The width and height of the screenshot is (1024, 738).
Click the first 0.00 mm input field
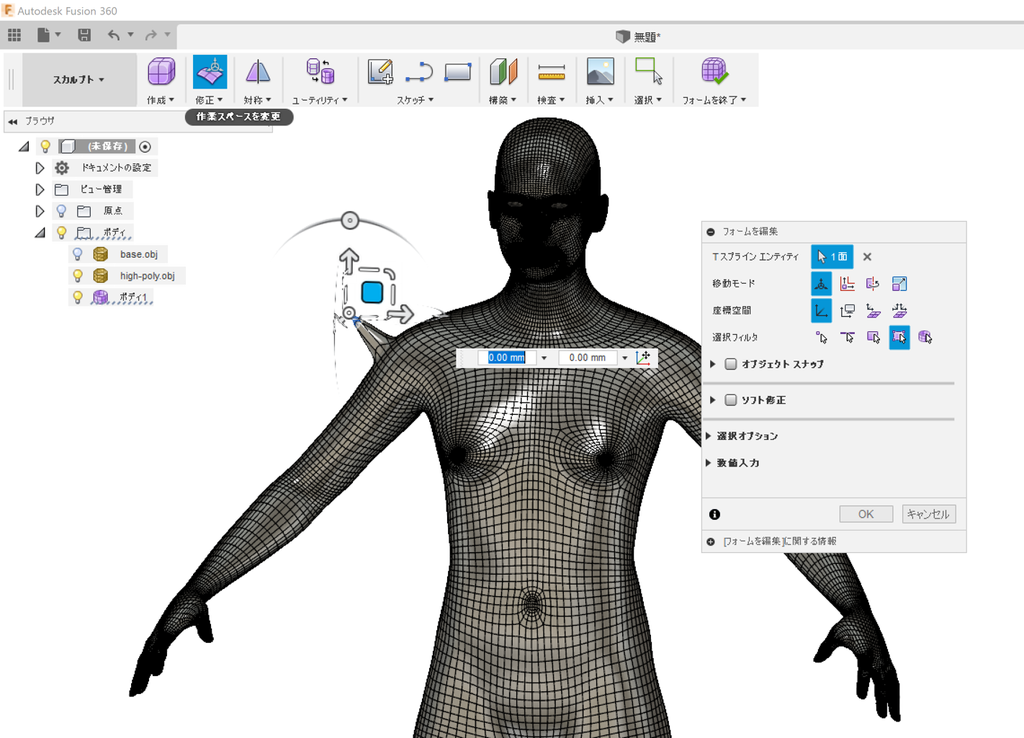(507, 357)
